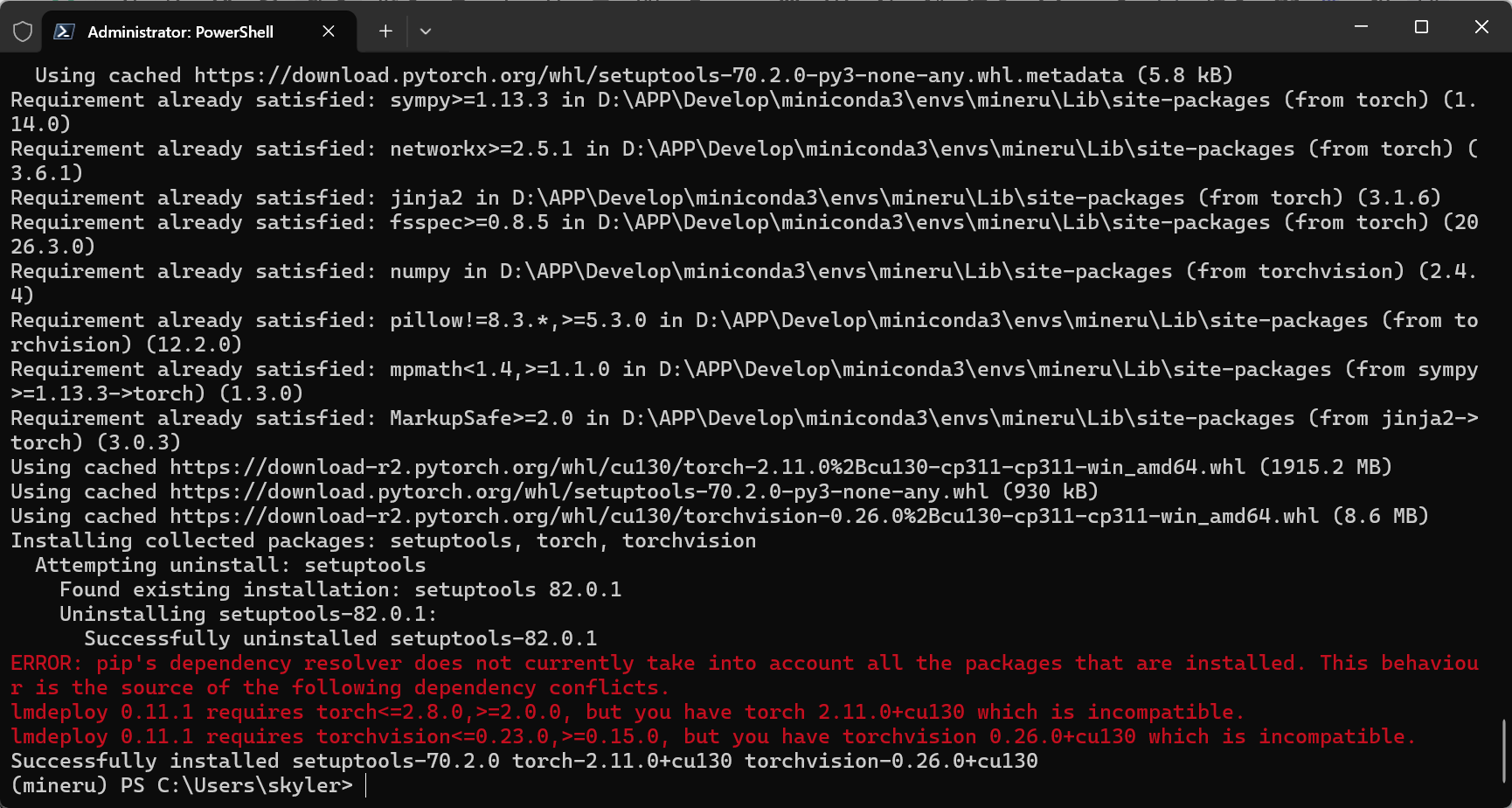Close the Administrator: PowerShell tab
The image size is (1512, 808).
[x=329, y=31]
